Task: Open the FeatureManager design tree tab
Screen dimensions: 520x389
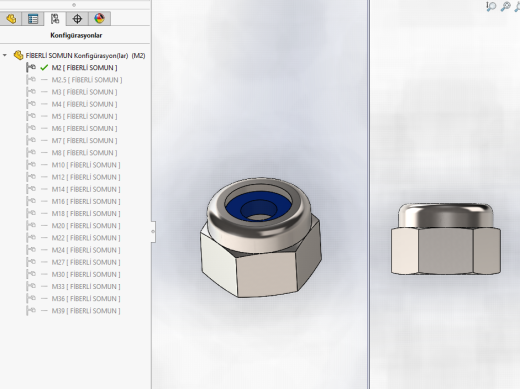Action: tap(11, 19)
